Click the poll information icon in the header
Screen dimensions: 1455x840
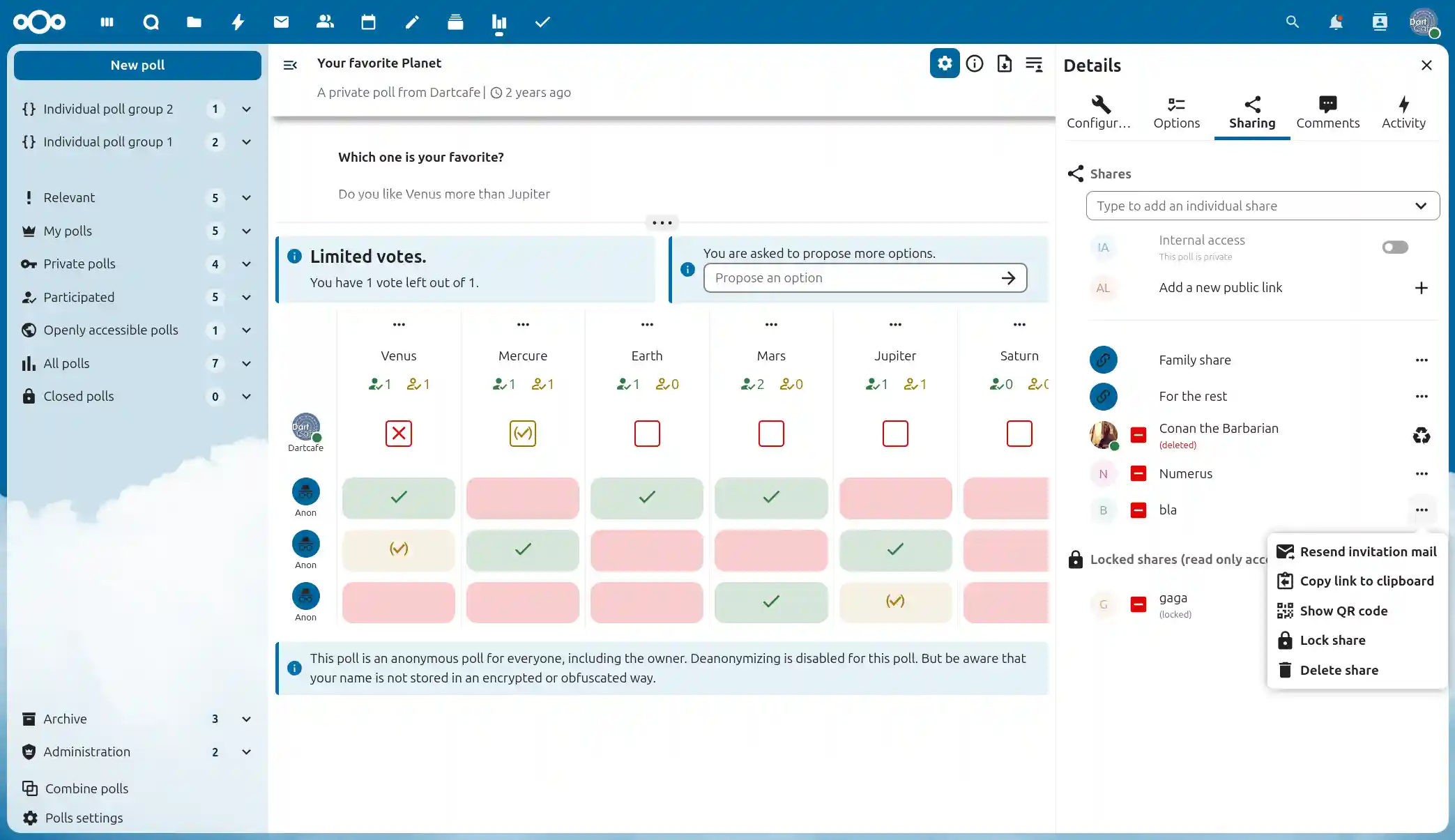pyautogui.click(x=975, y=64)
